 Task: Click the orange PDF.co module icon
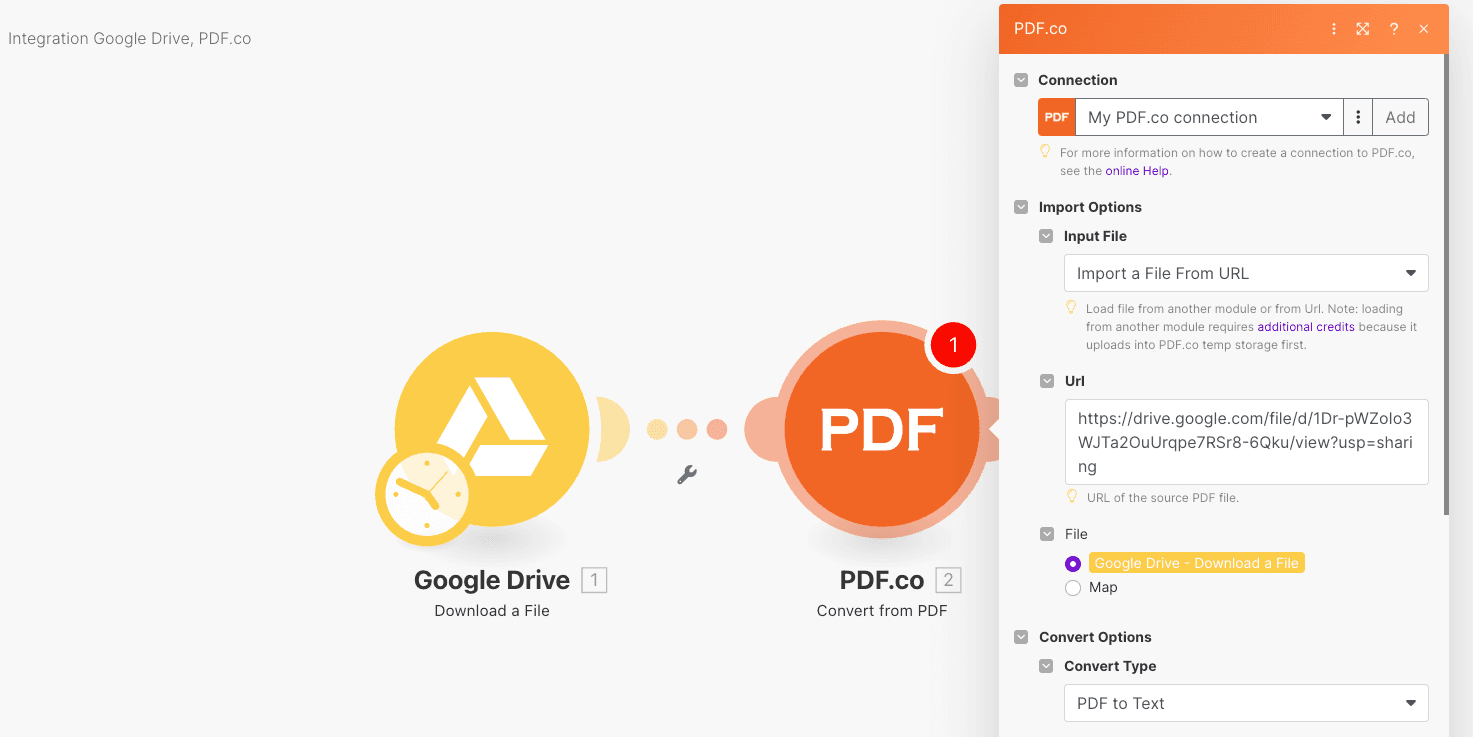pos(880,430)
